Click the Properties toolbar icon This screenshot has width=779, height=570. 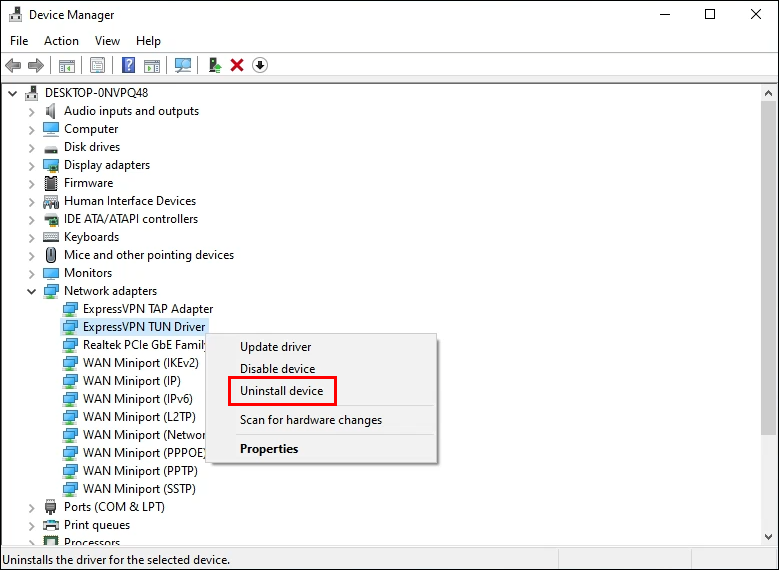pos(97,65)
